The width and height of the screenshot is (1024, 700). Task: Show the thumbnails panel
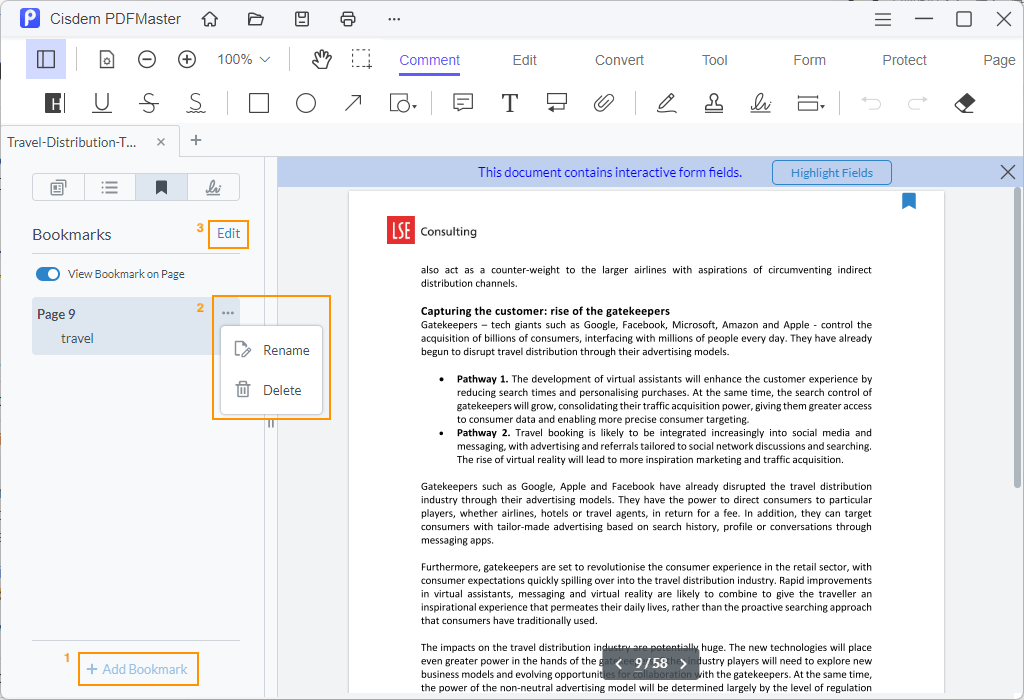click(x=58, y=187)
